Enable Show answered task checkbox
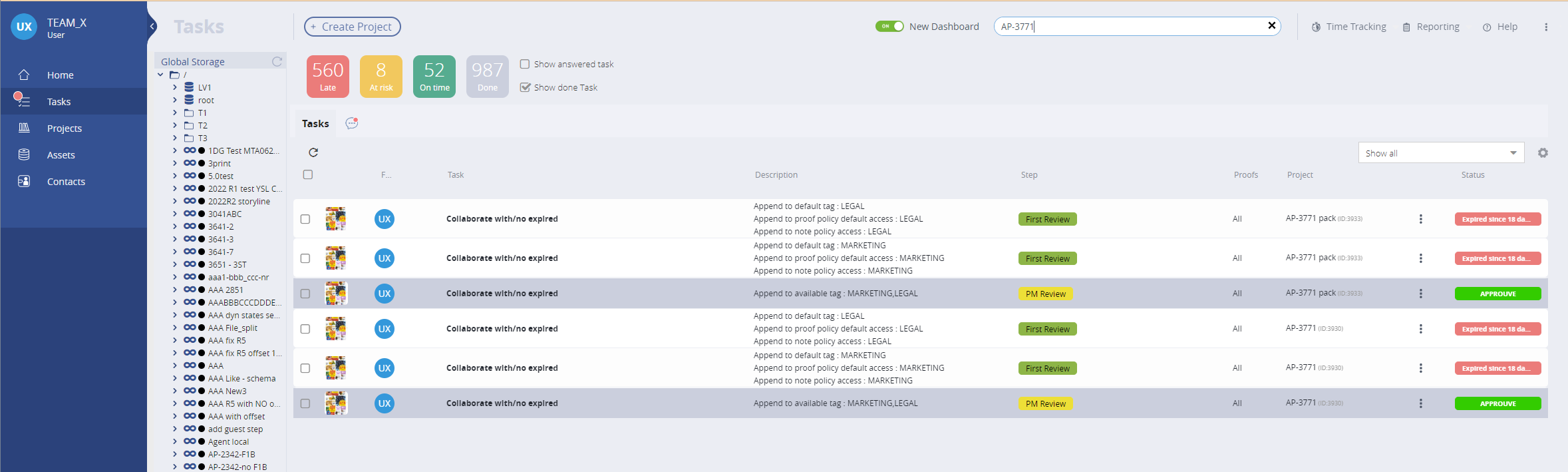Viewport: 1568px width, 472px height. [525, 64]
